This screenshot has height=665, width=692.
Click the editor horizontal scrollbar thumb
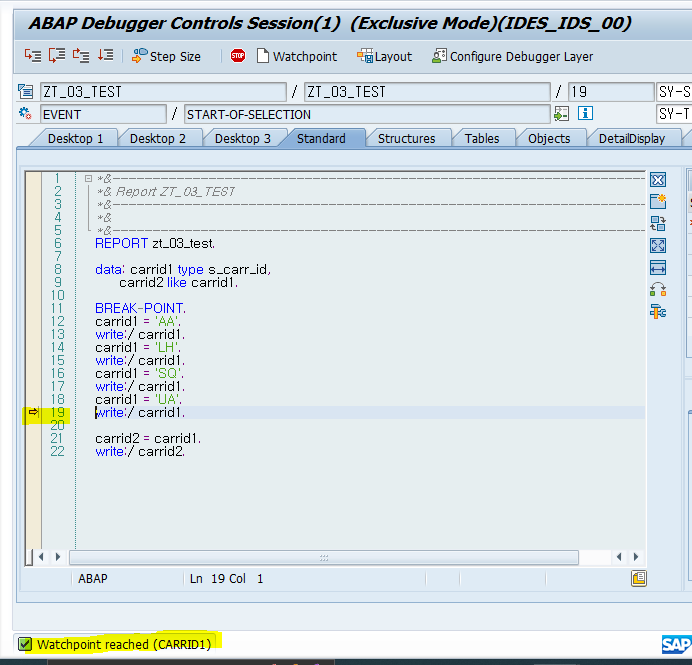324,557
